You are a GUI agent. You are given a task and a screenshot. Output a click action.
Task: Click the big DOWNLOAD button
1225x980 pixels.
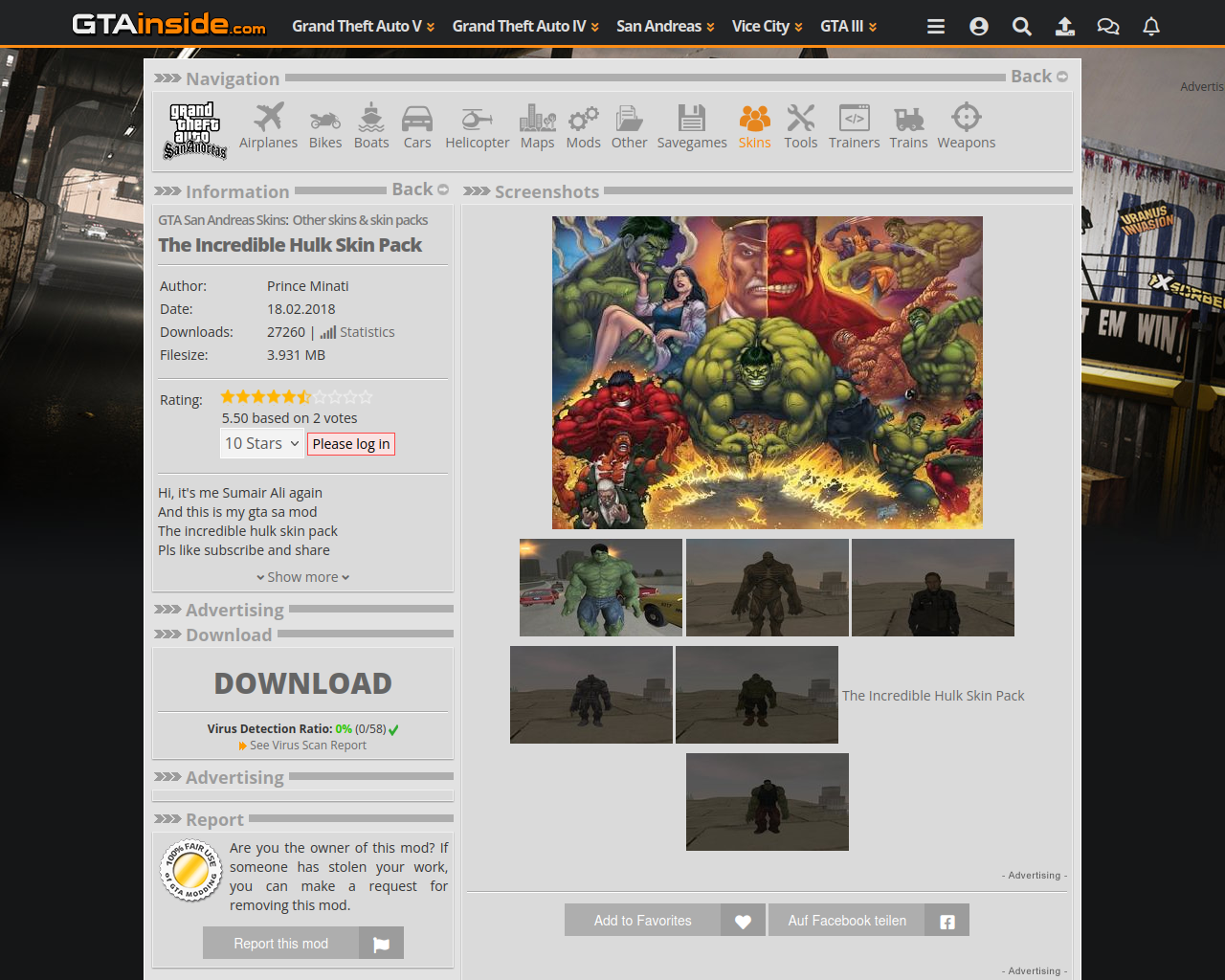[302, 683]
